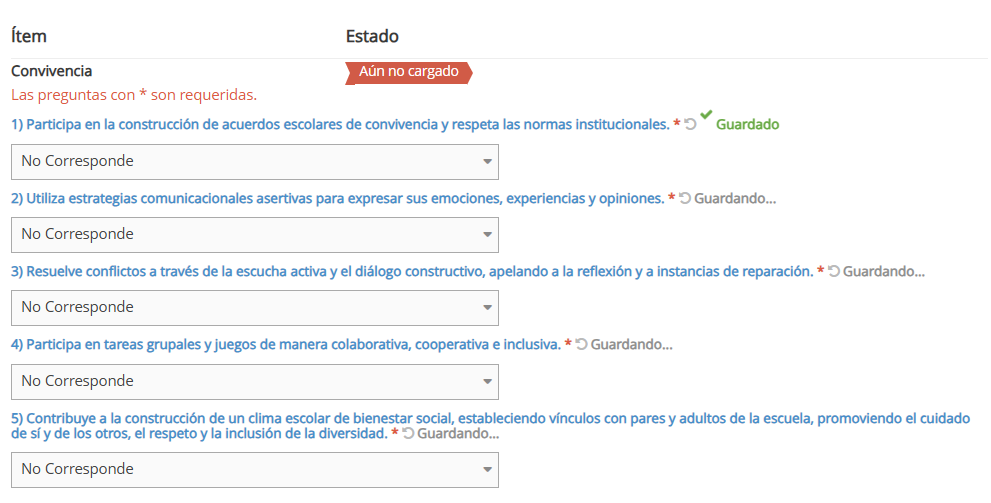Click the 'Estado' column header

tap(372, 36)
